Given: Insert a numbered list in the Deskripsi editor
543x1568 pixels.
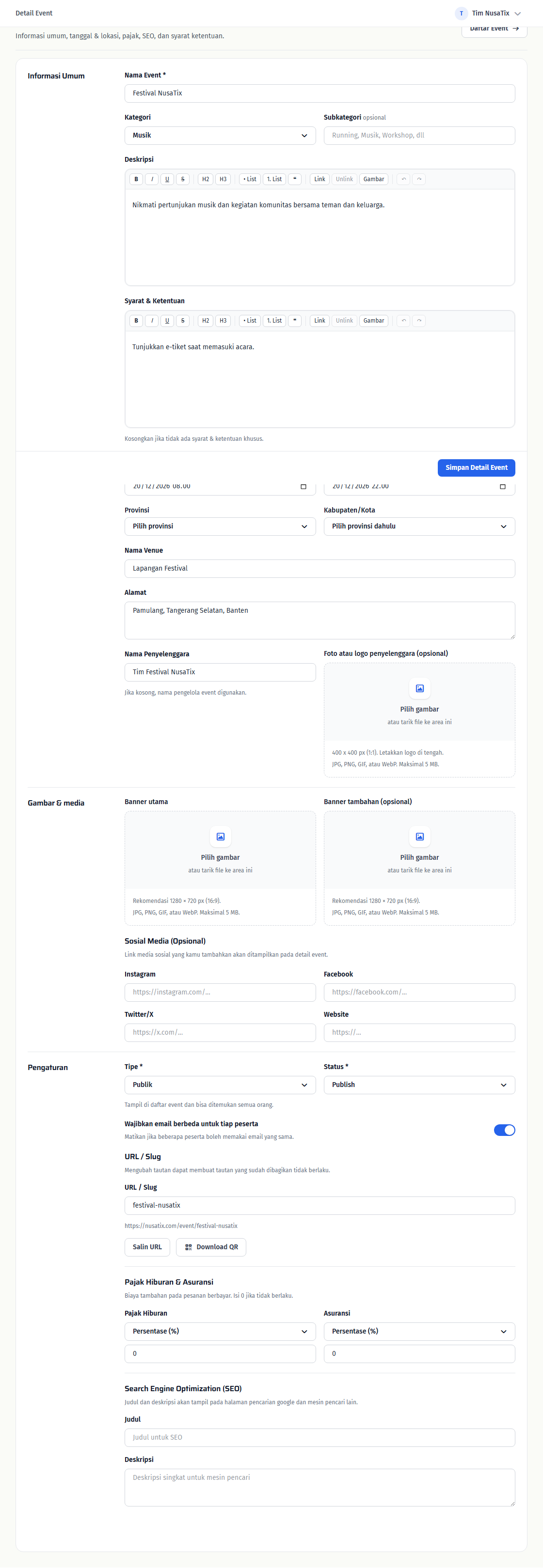Looking at the screenshot, I should (274, 179).
